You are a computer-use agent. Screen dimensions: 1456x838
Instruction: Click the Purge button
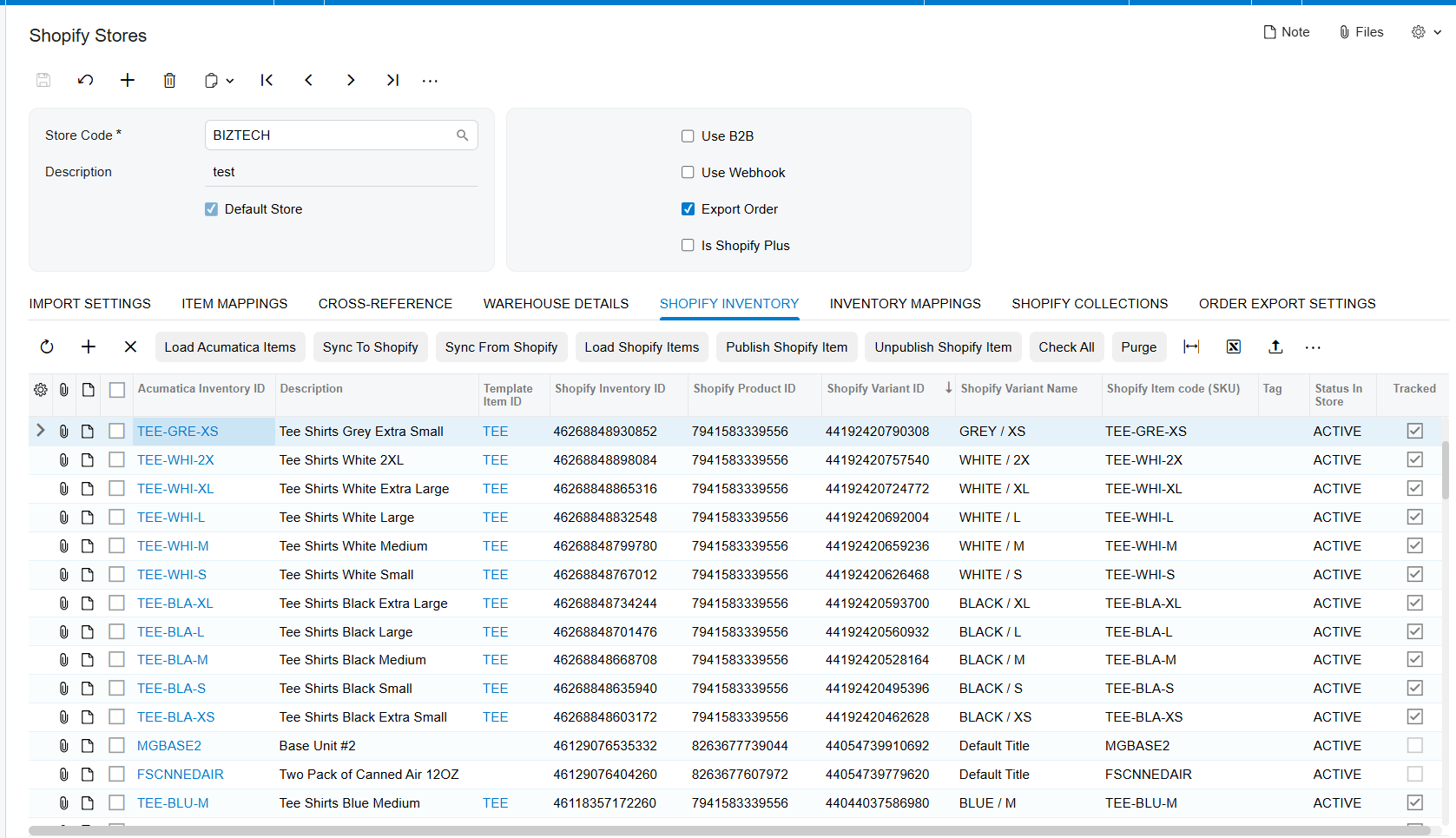[x=1138, y=347]
